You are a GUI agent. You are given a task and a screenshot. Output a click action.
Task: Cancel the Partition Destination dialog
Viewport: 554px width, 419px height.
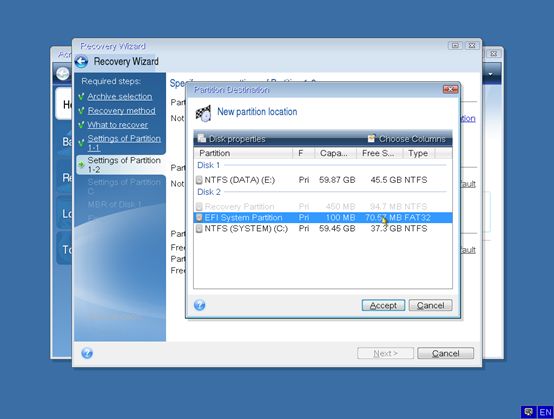click(x=430, y=305)
